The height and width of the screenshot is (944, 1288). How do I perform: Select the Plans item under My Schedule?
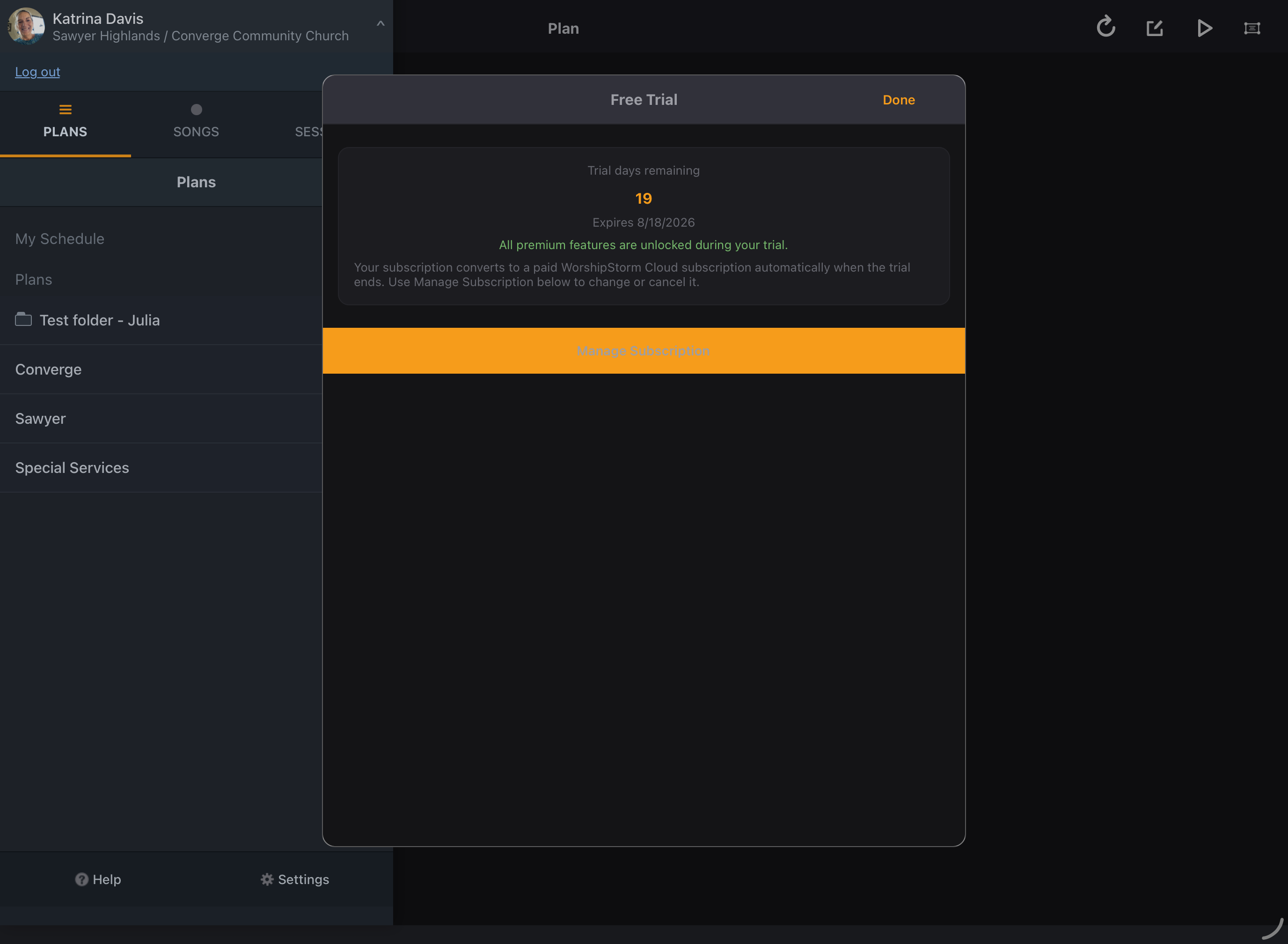(x=33, y=280)
